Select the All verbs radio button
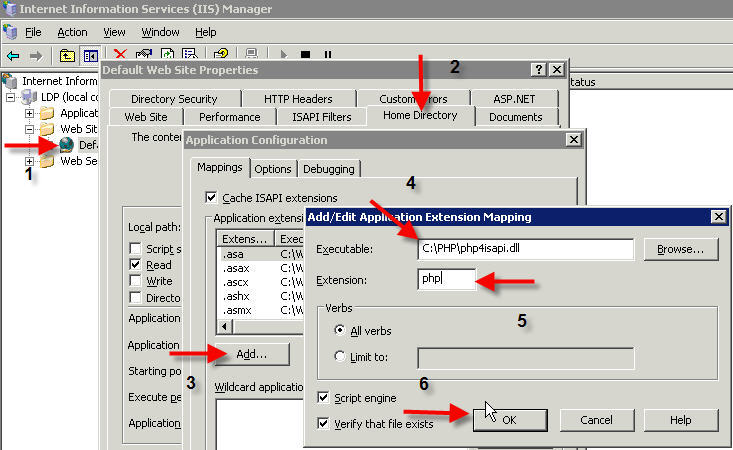Screen dimensions: 733x450 tap(340, 330)
